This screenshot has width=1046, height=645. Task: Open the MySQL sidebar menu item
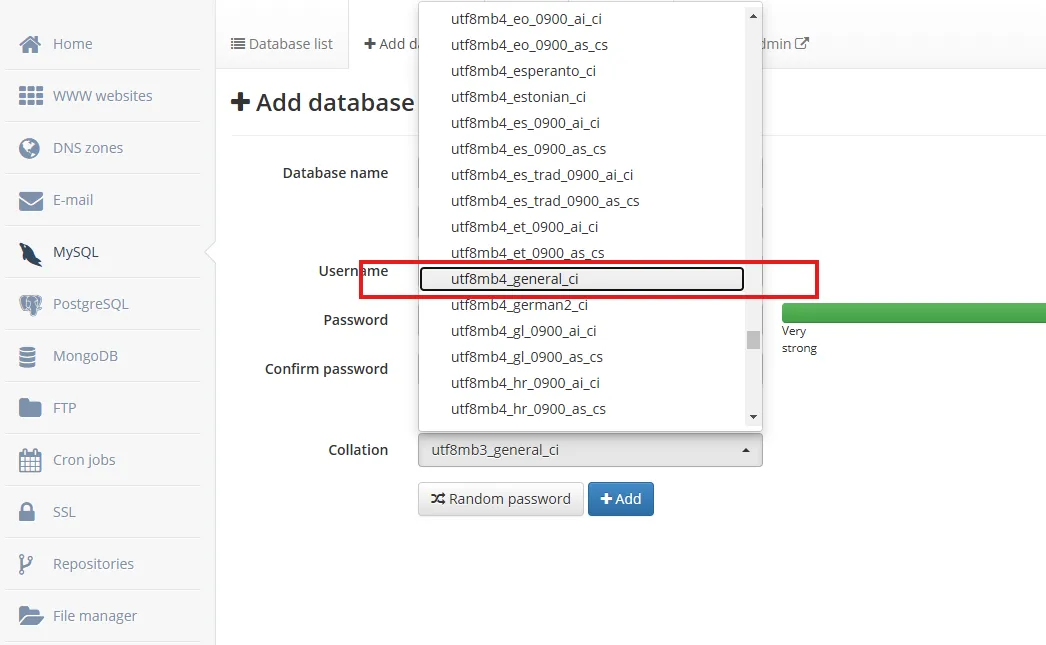pyautogui.click(x=76, y=252)
